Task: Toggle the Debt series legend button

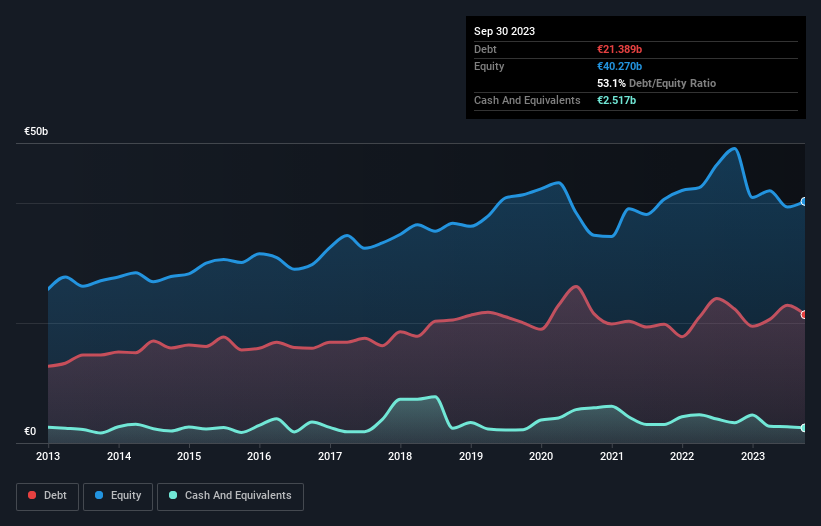Action: [48, 496]
